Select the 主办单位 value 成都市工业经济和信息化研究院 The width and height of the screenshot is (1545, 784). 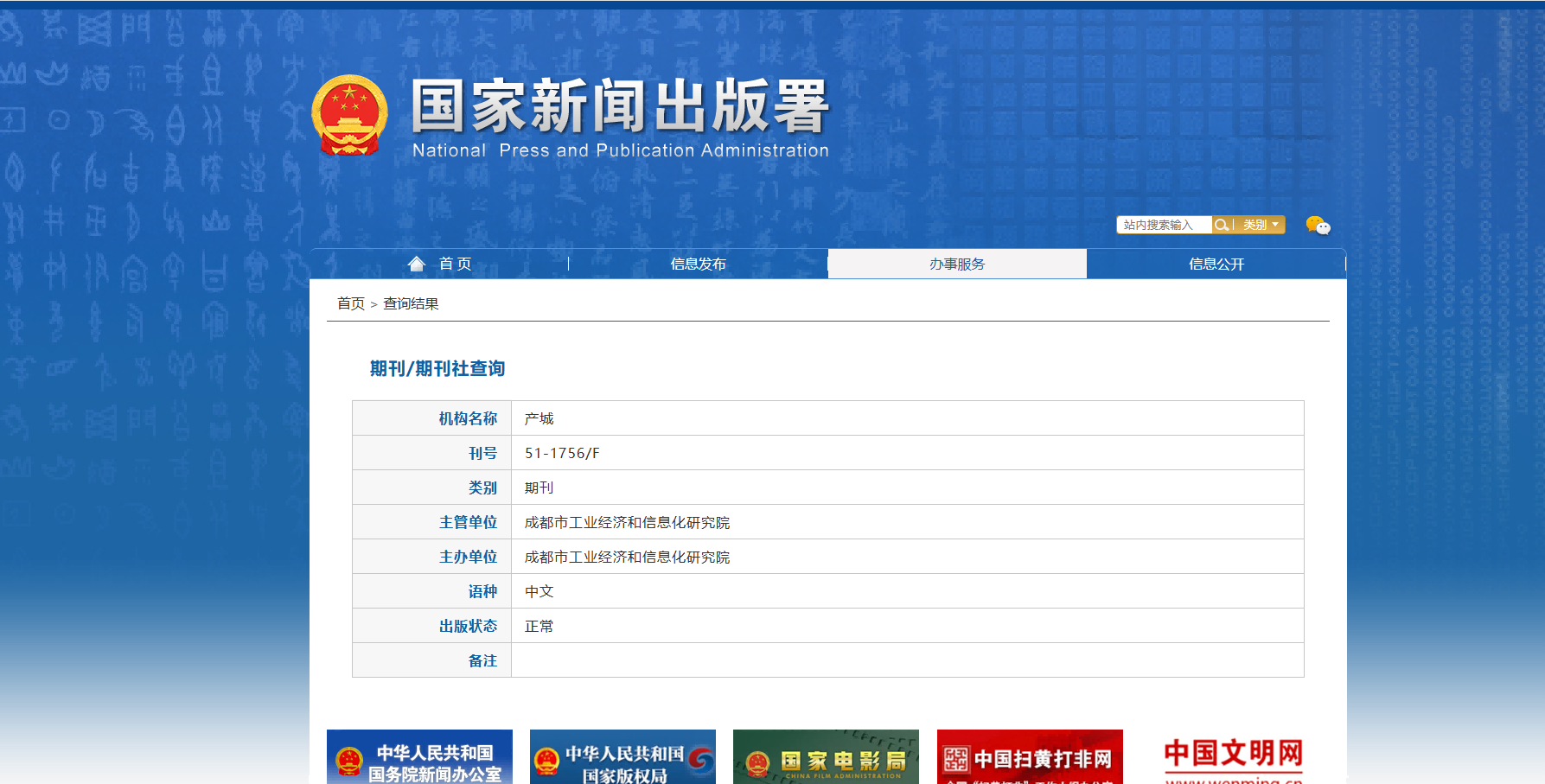click(627, 557)
